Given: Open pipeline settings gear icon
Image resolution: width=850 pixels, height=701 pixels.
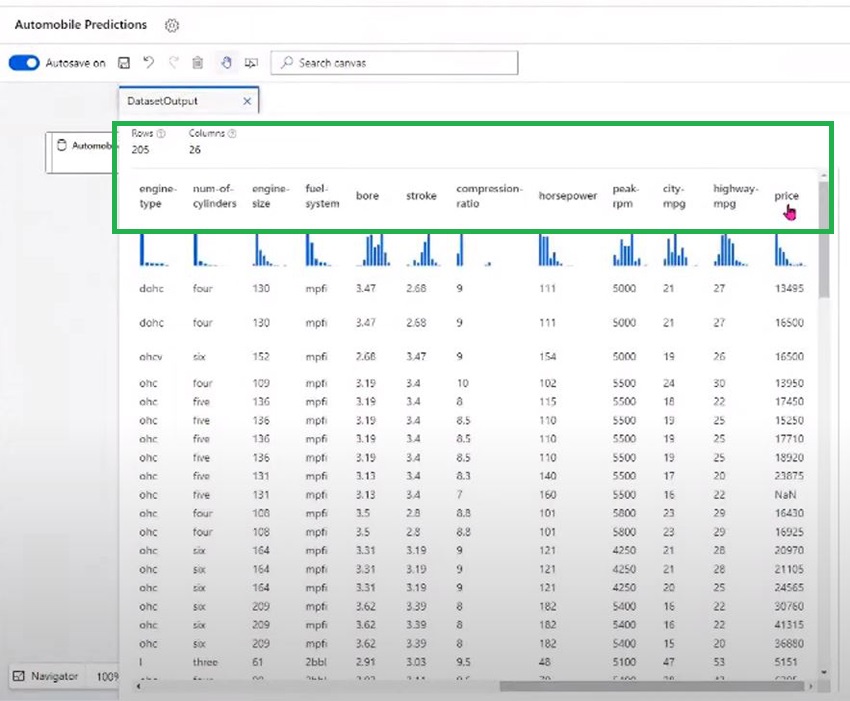Looking at the screenshot, I should click(x=171, y=25).
